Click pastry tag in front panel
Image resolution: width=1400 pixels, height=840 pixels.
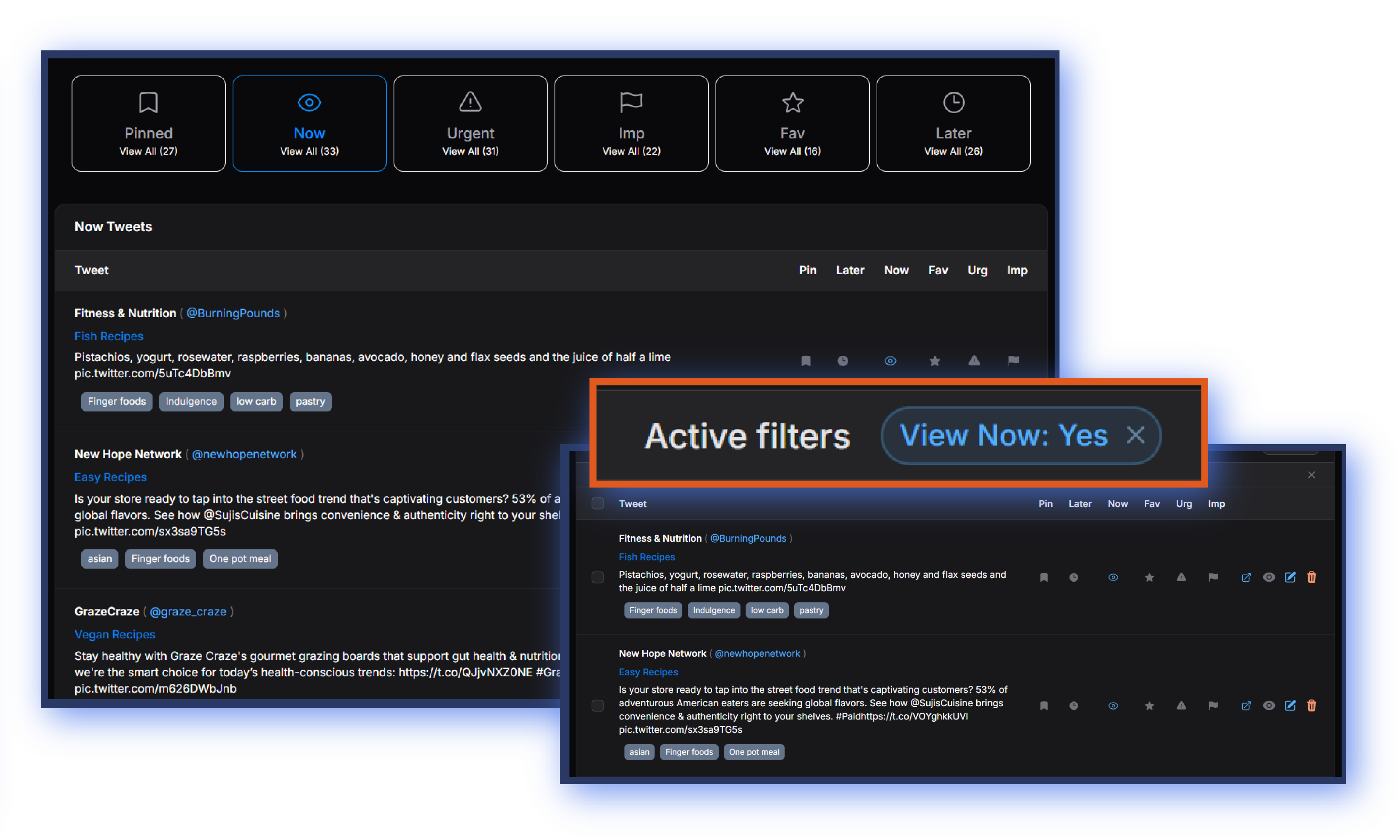click(x=811, y=610)
